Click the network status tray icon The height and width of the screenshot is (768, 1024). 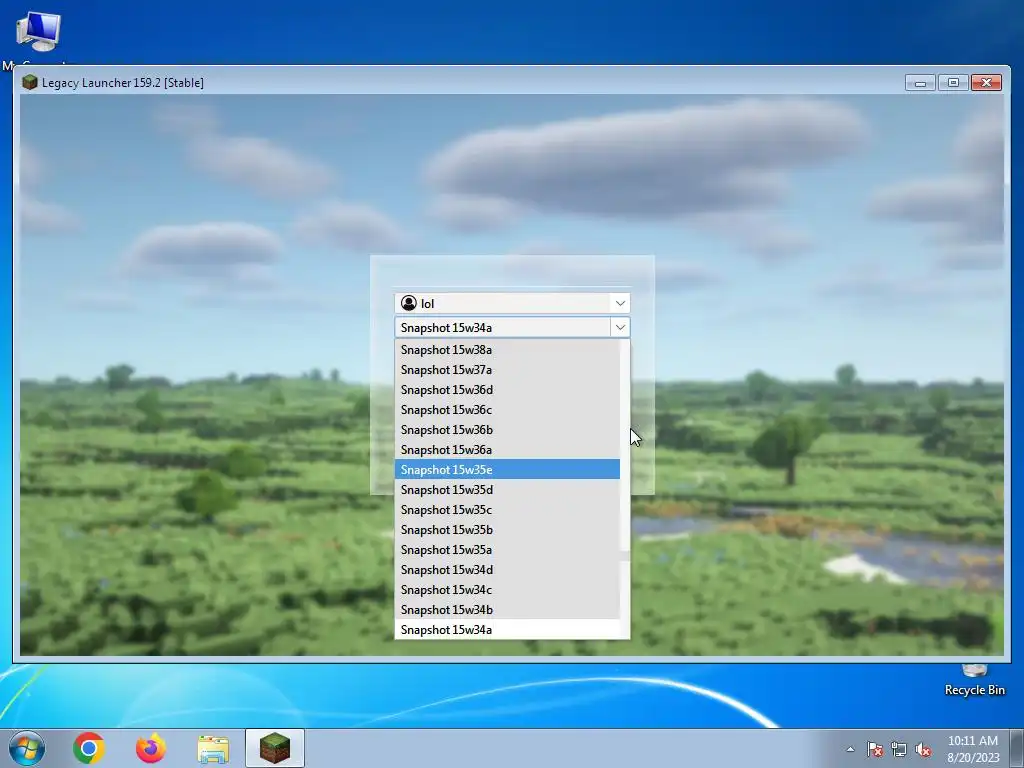point(899,750)
